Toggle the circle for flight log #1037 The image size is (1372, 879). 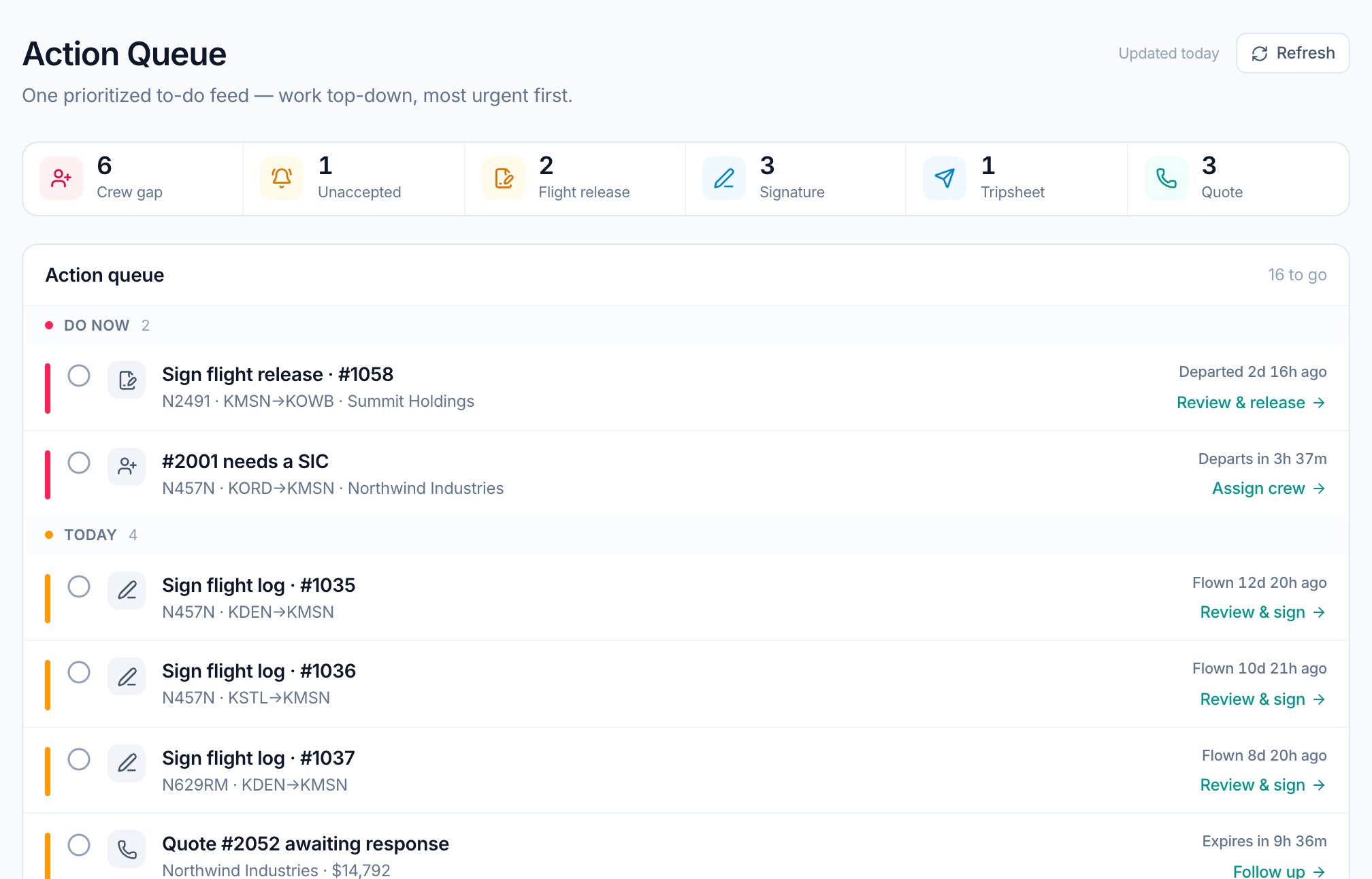click(79, 759)
